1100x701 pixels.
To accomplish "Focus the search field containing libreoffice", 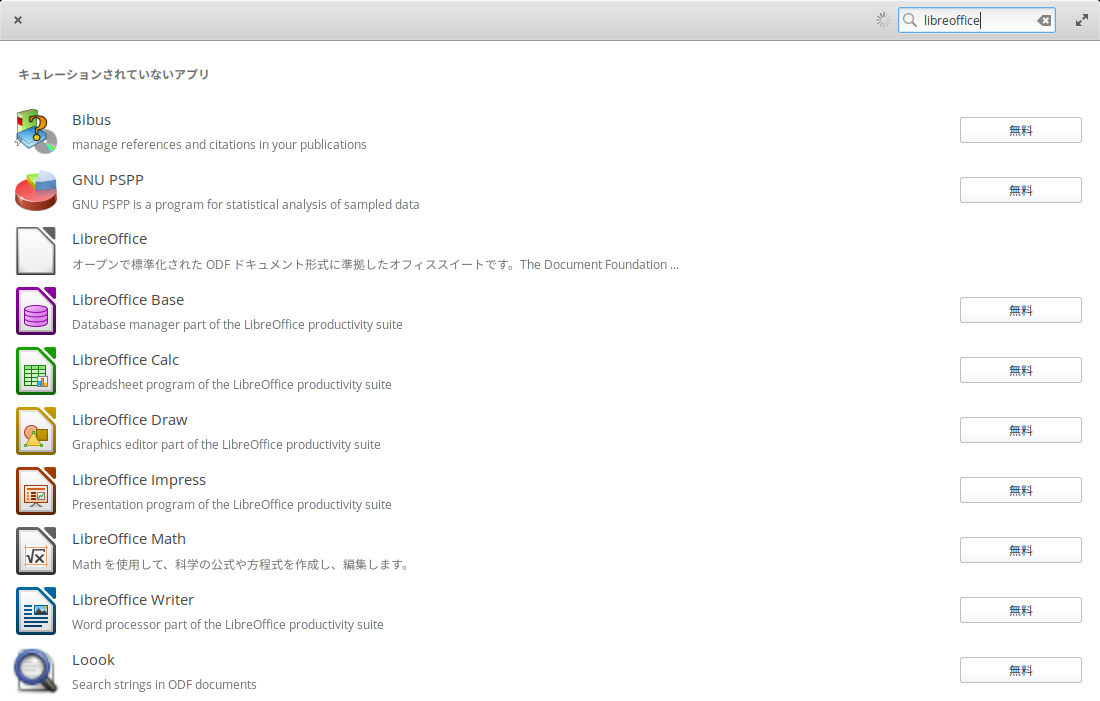I will (x=977, y=20).
